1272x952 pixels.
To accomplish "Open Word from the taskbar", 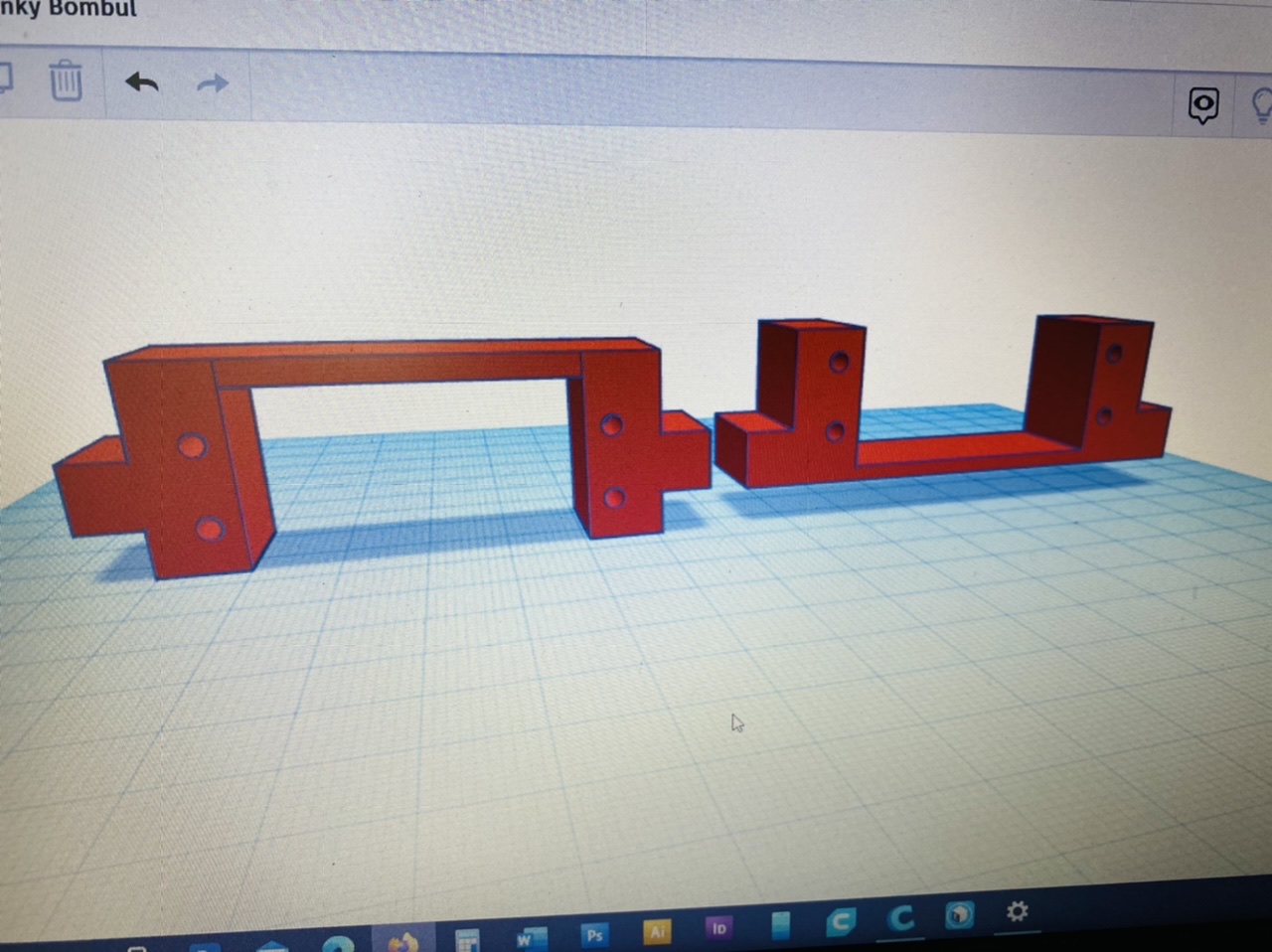I will [531, 938].
